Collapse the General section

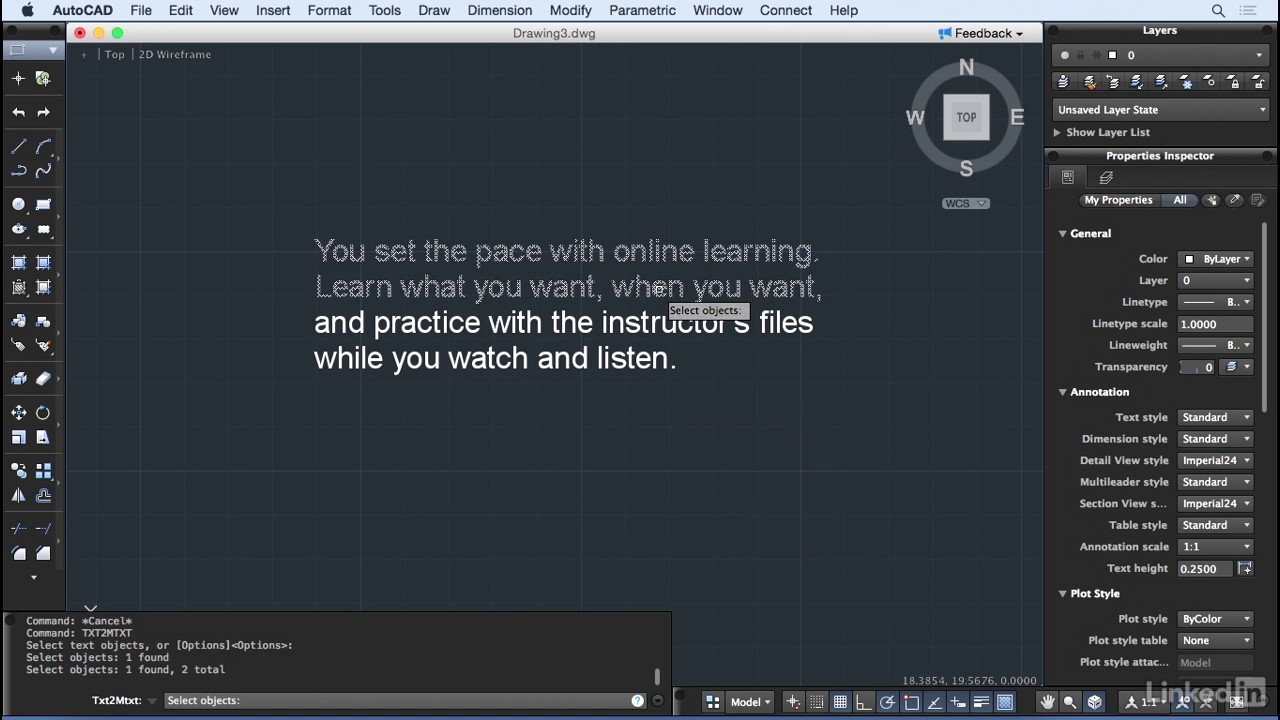(x=1062, y=233)
